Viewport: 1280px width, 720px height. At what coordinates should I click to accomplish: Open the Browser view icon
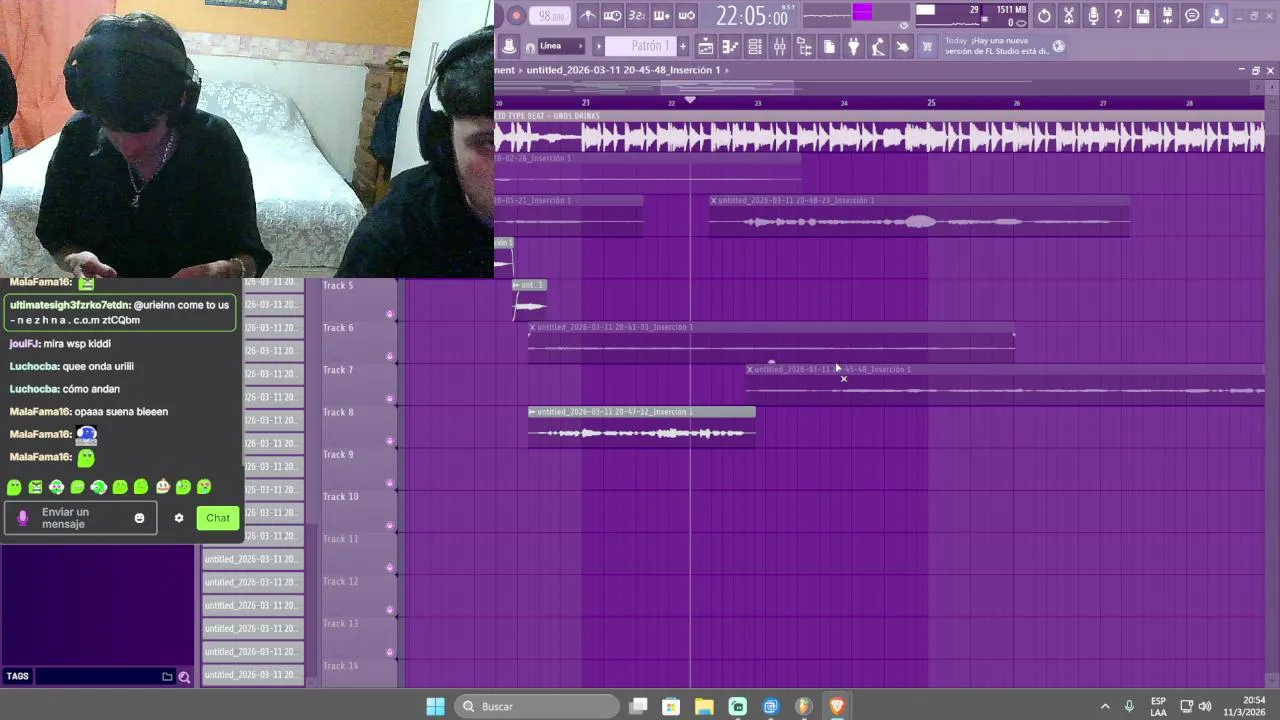(804, 46)
